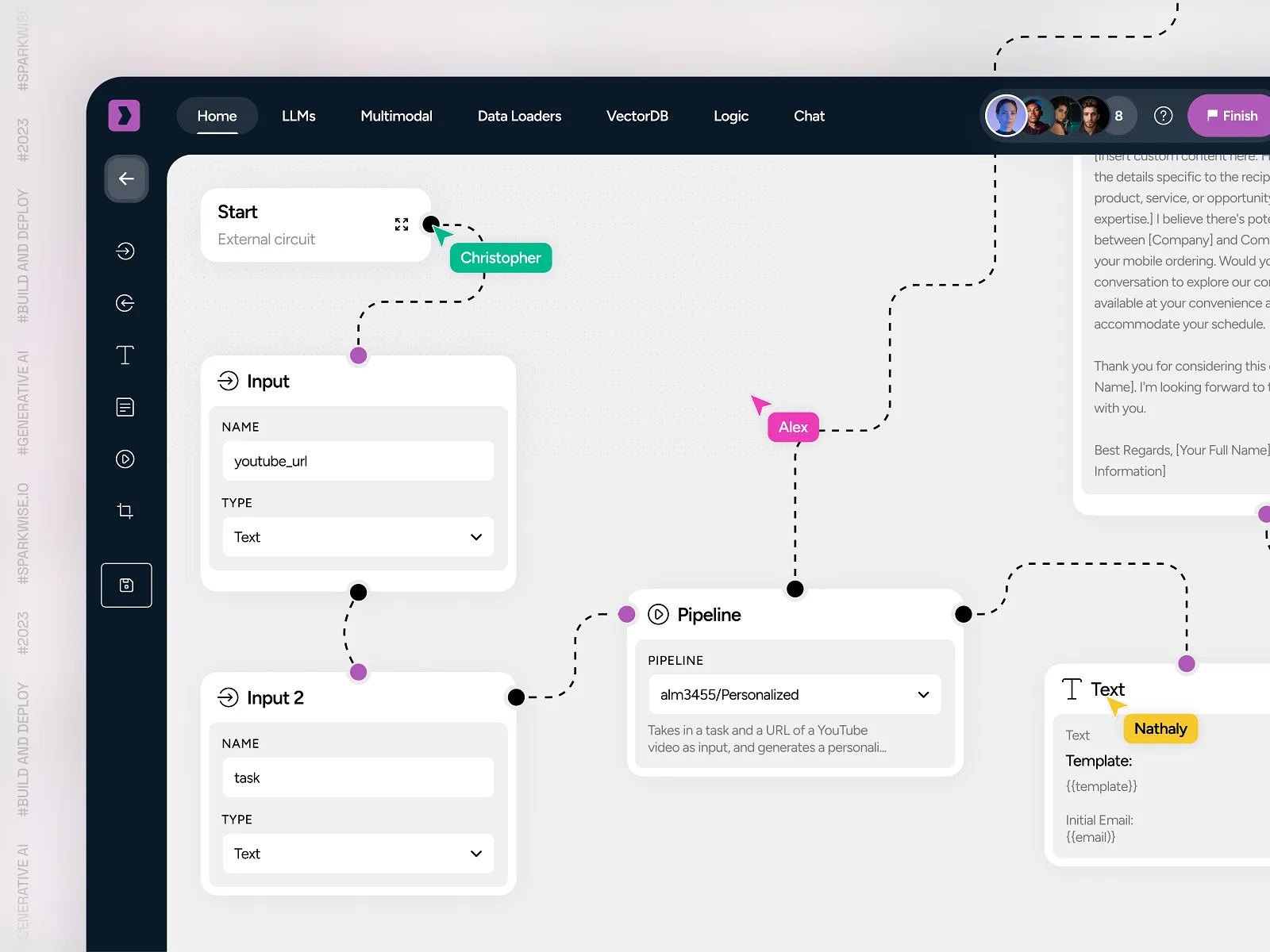Select the Pipeline play tool in sidebar
Viewport: 1270px width, 952px height.
tap(125, 459)
